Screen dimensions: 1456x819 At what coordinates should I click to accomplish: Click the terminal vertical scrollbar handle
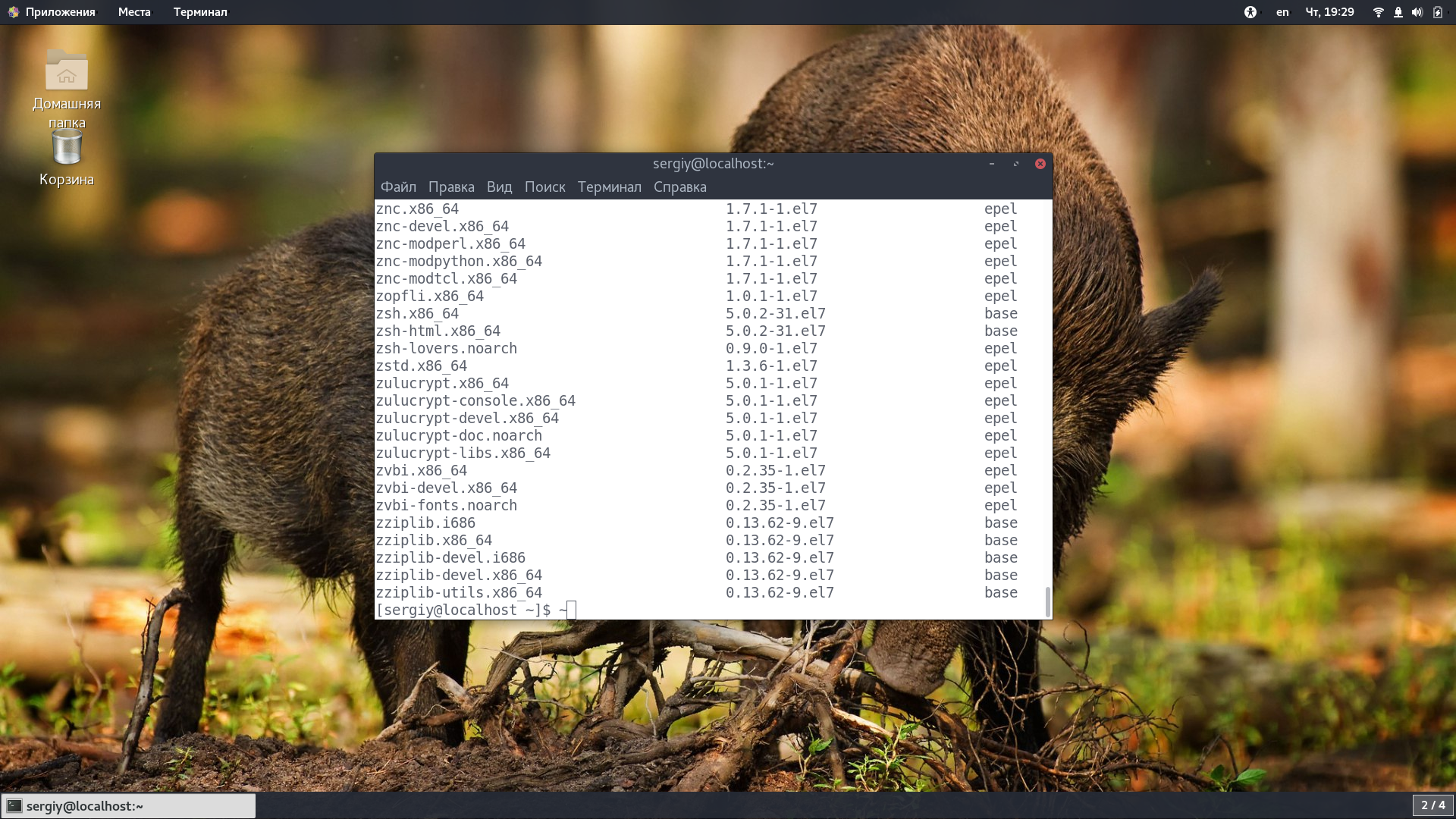click(x=1048, y=601)
